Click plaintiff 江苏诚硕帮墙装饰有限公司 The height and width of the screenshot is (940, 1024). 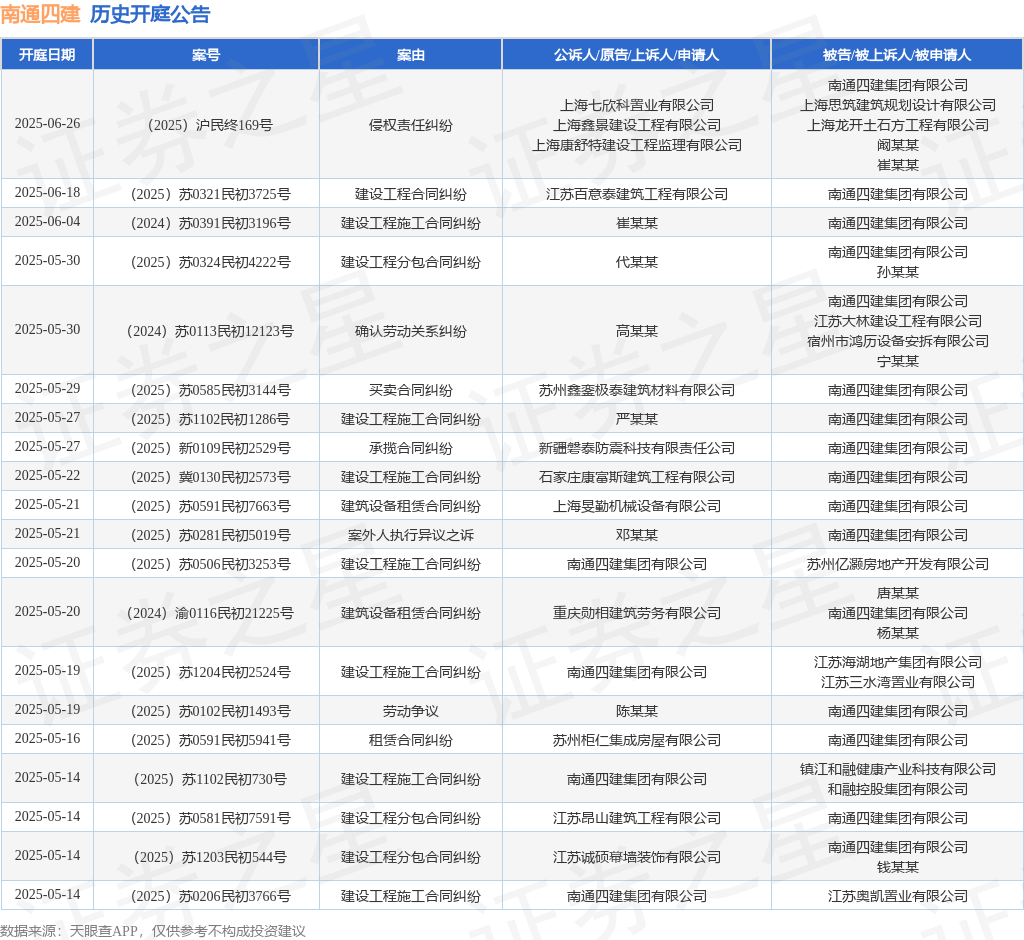[x=637, y=857]
